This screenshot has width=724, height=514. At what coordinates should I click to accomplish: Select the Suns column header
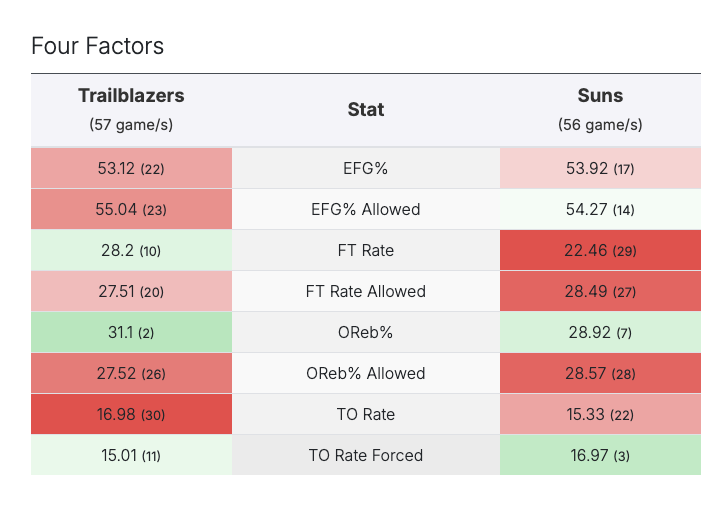tap(600, 97)
